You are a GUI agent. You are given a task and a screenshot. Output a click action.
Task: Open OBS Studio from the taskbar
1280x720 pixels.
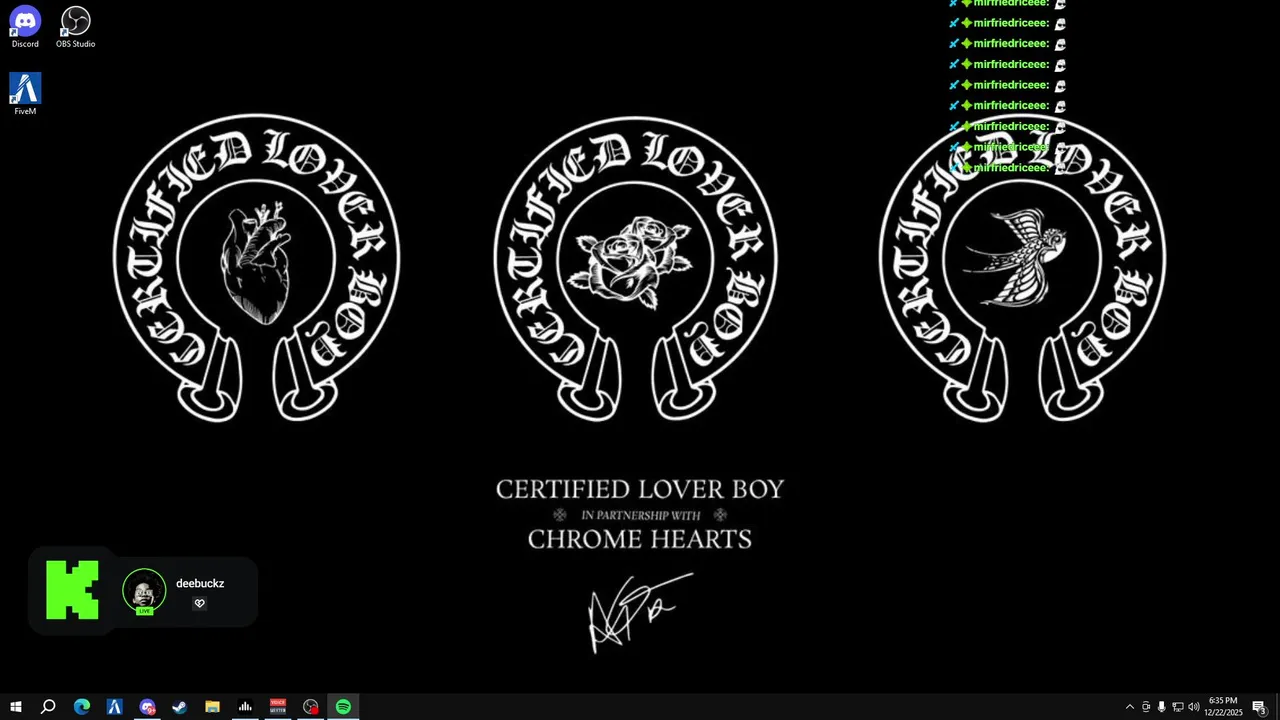pyautogui.click(x=311, y=707)
